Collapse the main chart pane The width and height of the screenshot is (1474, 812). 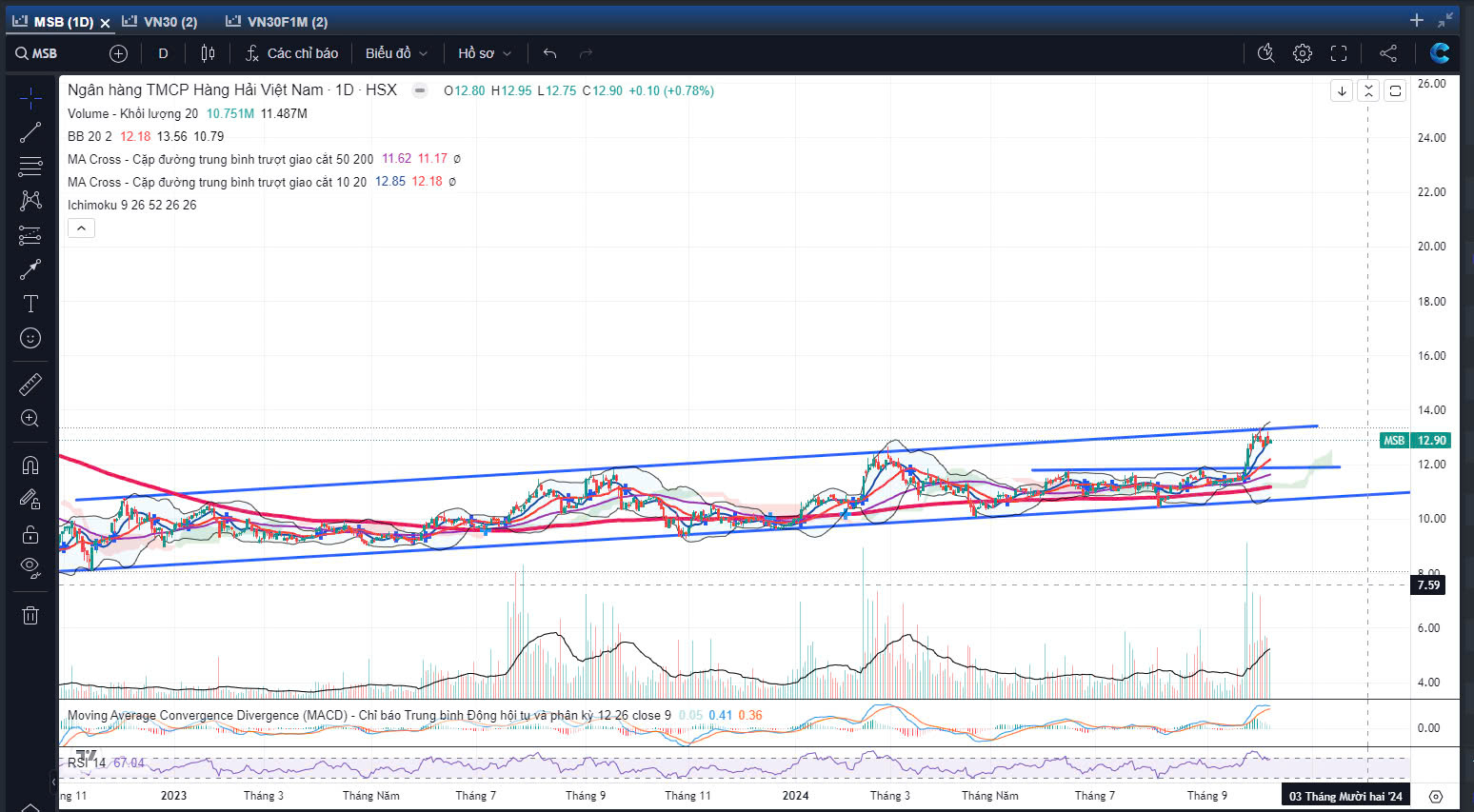point(1368,91)
